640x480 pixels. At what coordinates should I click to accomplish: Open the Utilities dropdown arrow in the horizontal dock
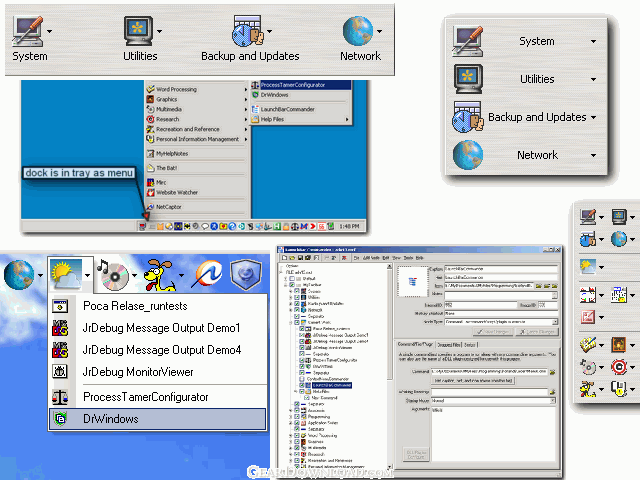click(x=160, y=31)
